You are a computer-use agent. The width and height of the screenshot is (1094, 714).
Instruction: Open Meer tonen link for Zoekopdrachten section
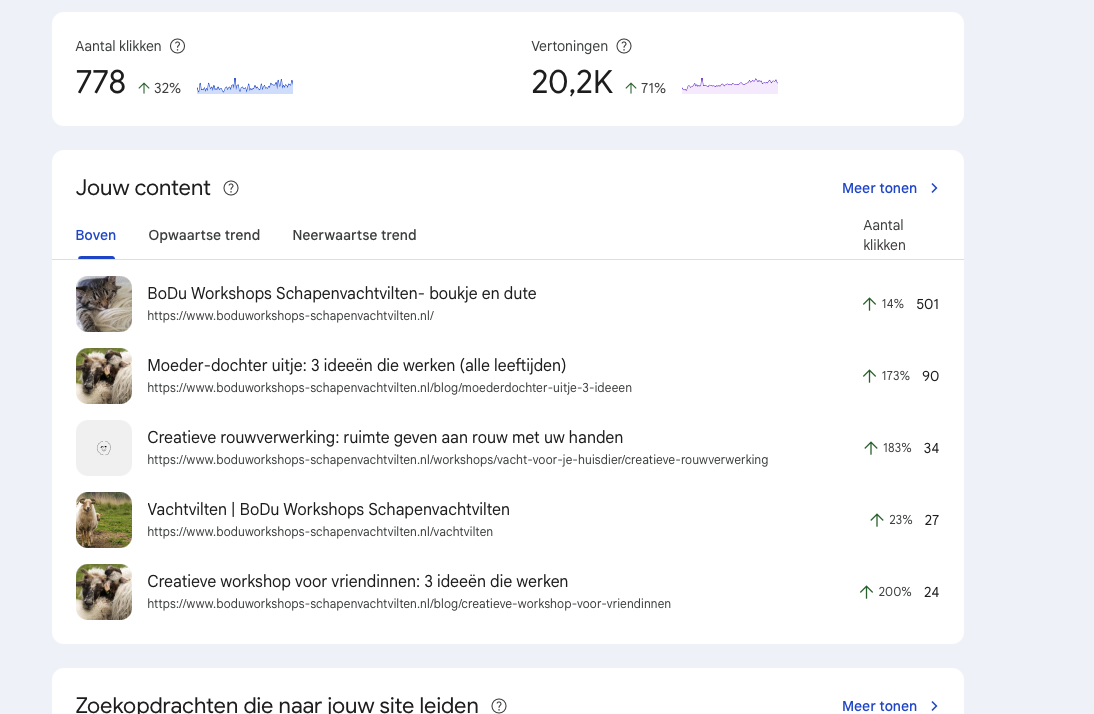tap(879, 706)
